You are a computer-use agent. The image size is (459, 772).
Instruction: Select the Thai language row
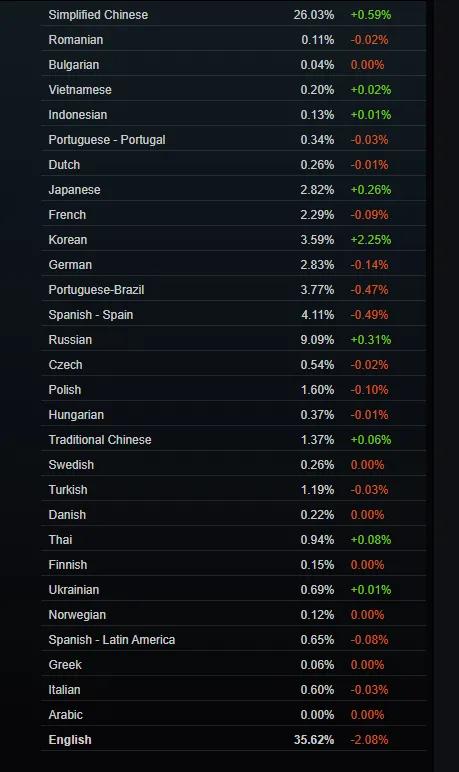pyautogui.click(x=233, y=540)
